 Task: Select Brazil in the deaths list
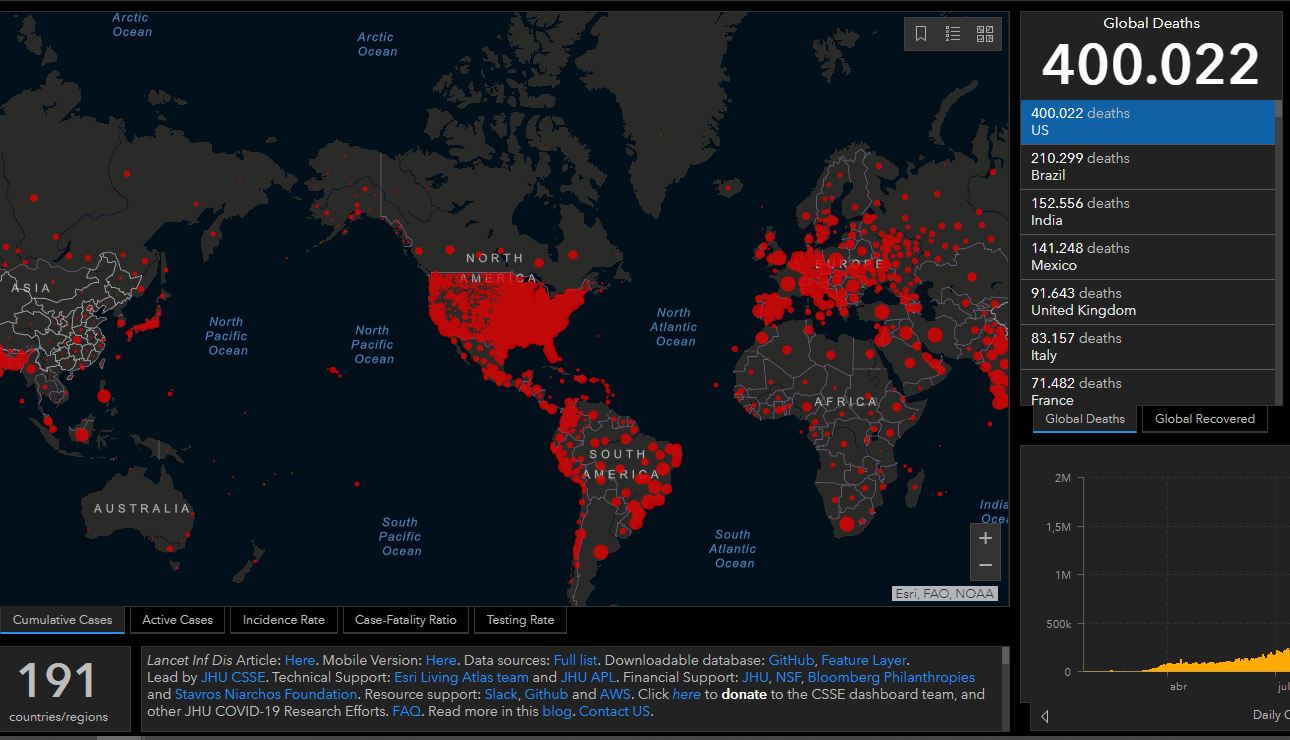[x=1148, y=167]
